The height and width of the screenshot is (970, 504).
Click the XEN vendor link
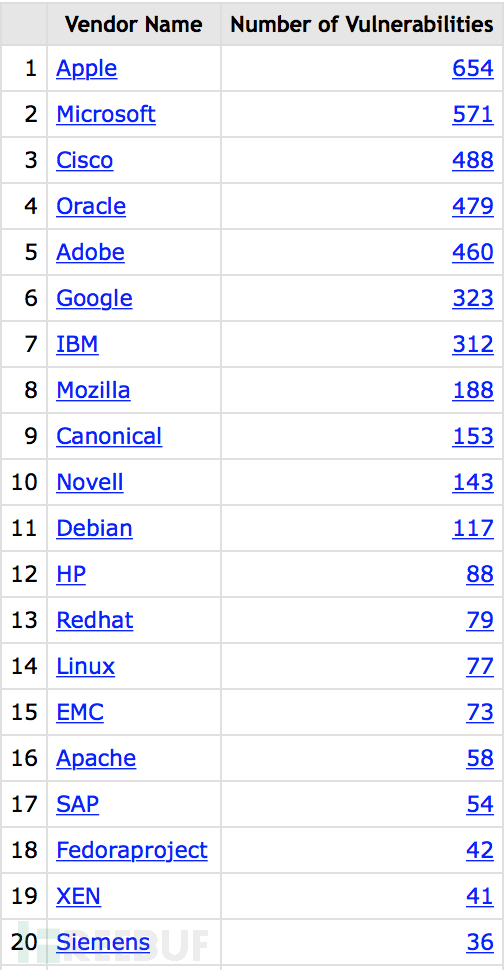click(79, 896)
